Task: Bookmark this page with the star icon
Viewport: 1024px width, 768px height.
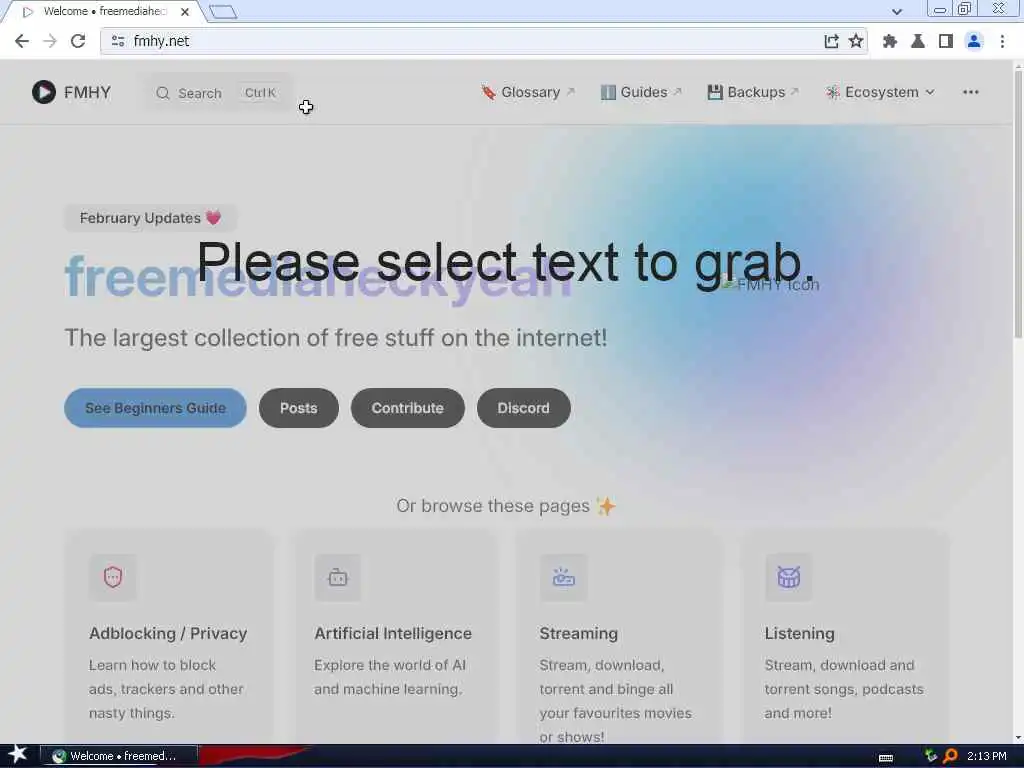Action: point(856,41)
